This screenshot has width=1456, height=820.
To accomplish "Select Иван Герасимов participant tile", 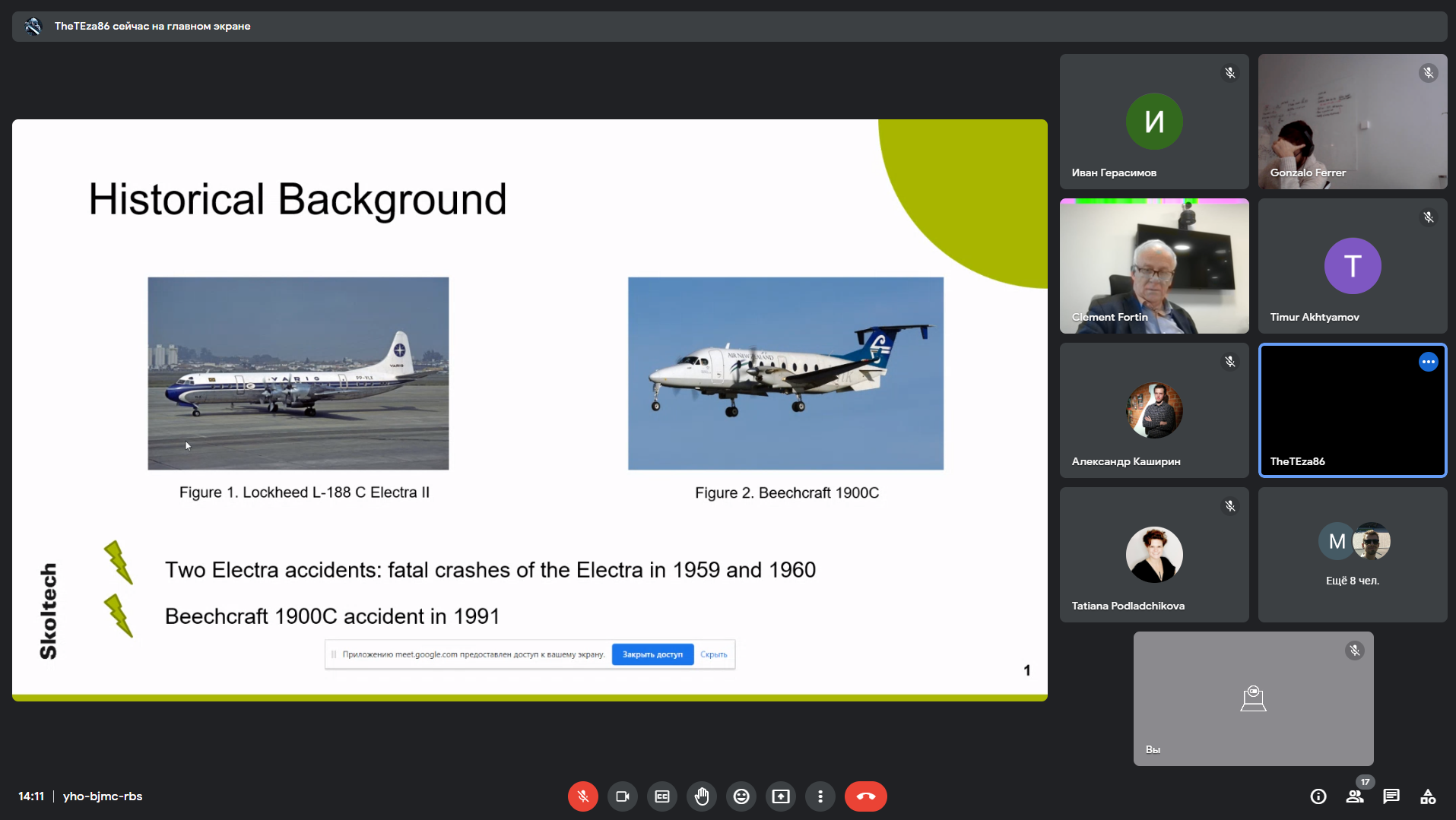I will pos(1154,122).
